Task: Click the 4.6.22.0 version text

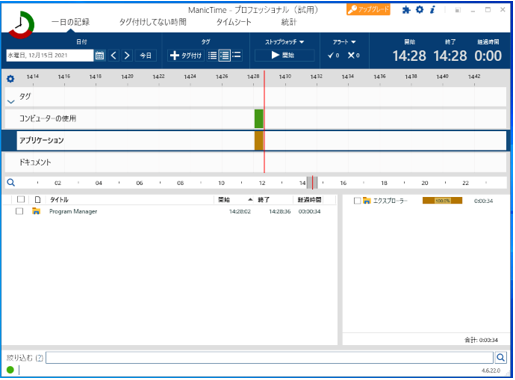Action: 491,370
